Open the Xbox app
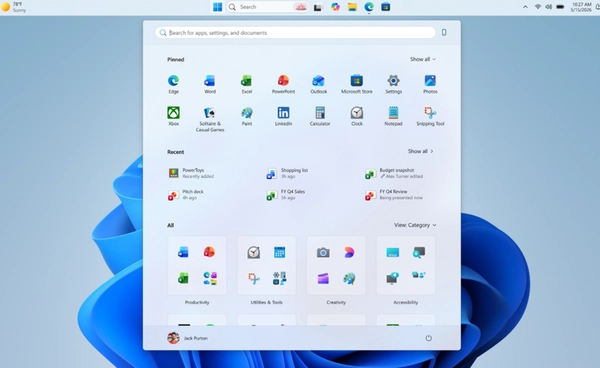The width and height of the screenshot is (600, 368). [x=173, y=116]
